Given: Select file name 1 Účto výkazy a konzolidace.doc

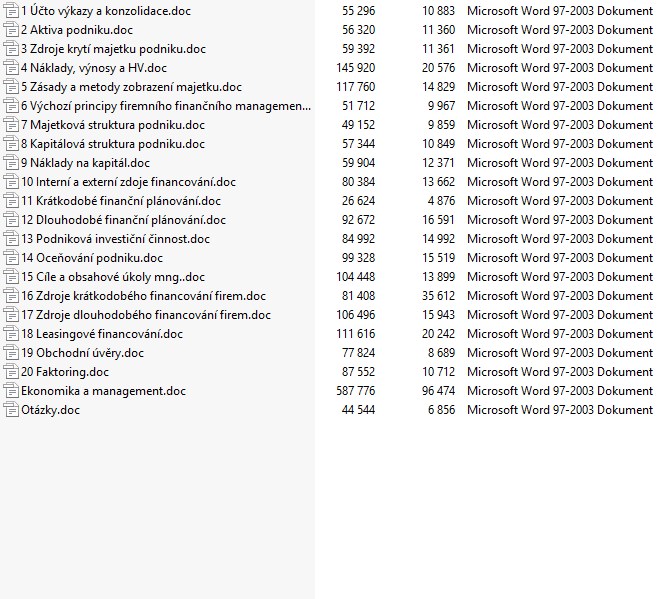Looking at the screenshot, I should 106,11.
